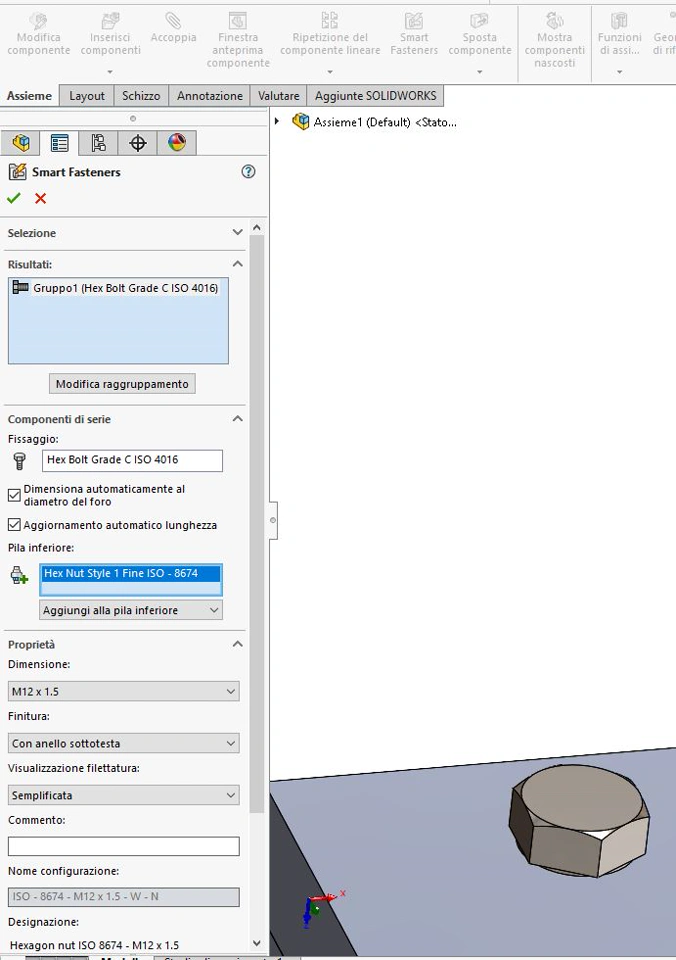Collapse the Risultati section
This screenshot has height=960, width=676.
click(x=238, y=264)
